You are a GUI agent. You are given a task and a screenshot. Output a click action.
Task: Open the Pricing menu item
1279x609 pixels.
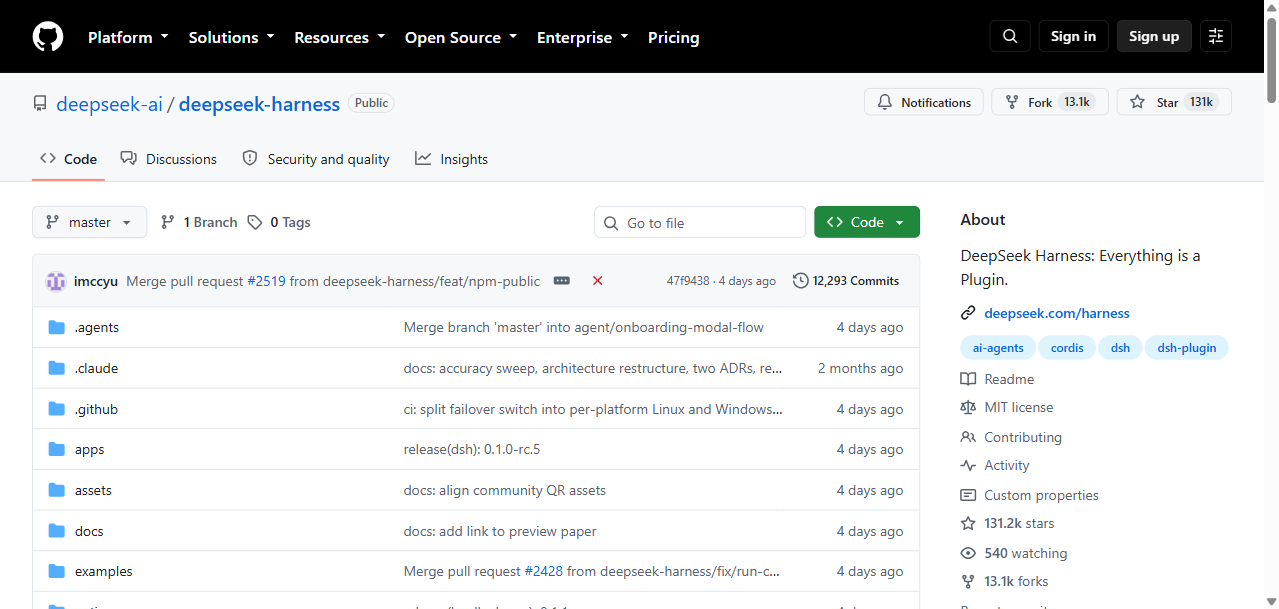coord(674,37)
